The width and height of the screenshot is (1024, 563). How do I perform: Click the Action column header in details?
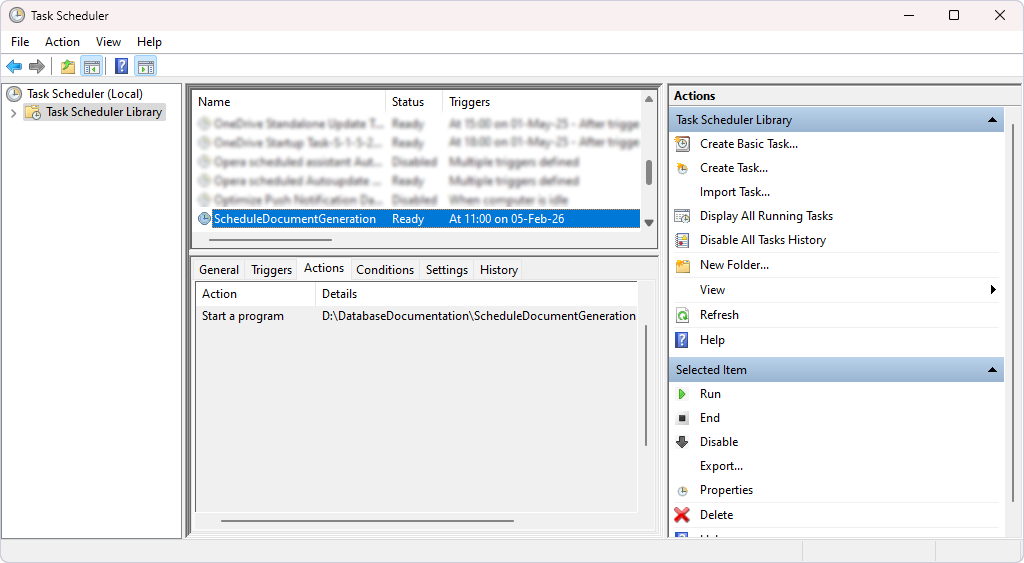tap(255, 294)
